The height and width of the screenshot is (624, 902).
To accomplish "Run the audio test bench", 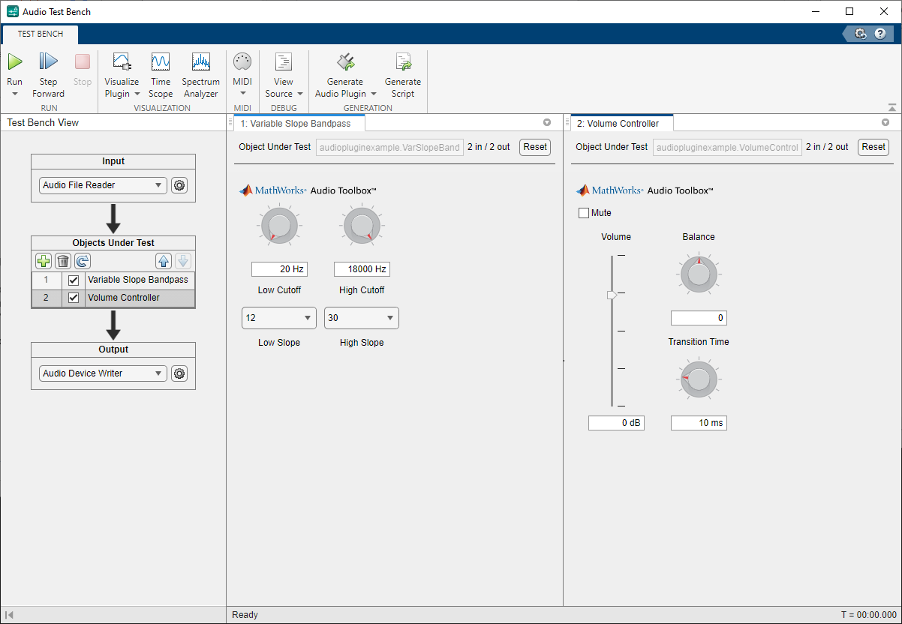I will 14,62.
